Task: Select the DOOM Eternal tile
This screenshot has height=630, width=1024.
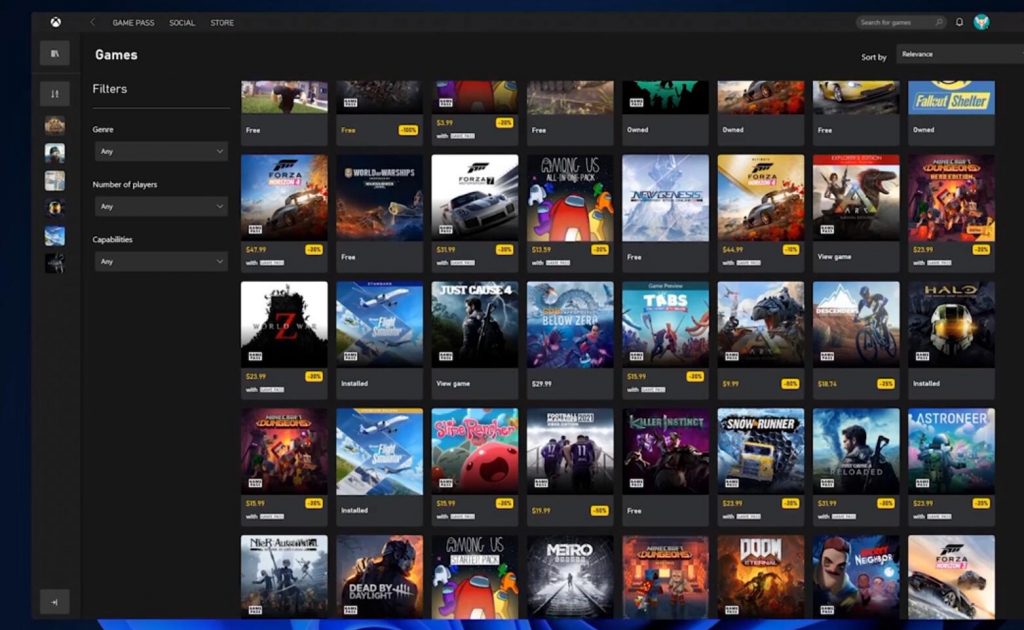Action: [x=761, y=576]
